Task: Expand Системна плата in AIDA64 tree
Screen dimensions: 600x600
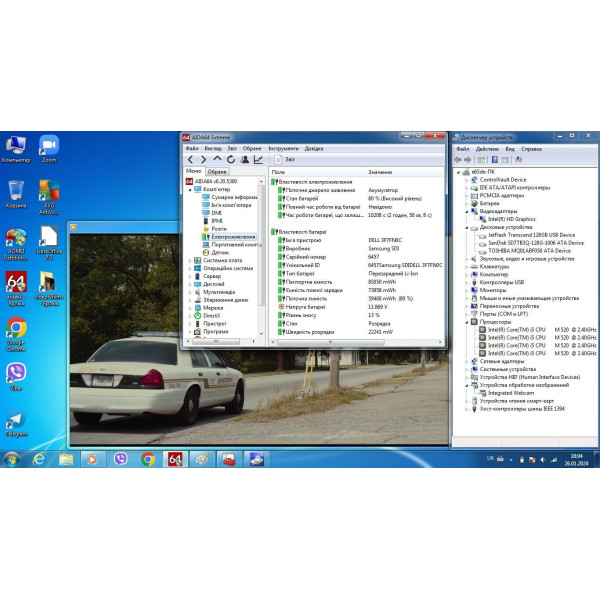Action: 190,261
